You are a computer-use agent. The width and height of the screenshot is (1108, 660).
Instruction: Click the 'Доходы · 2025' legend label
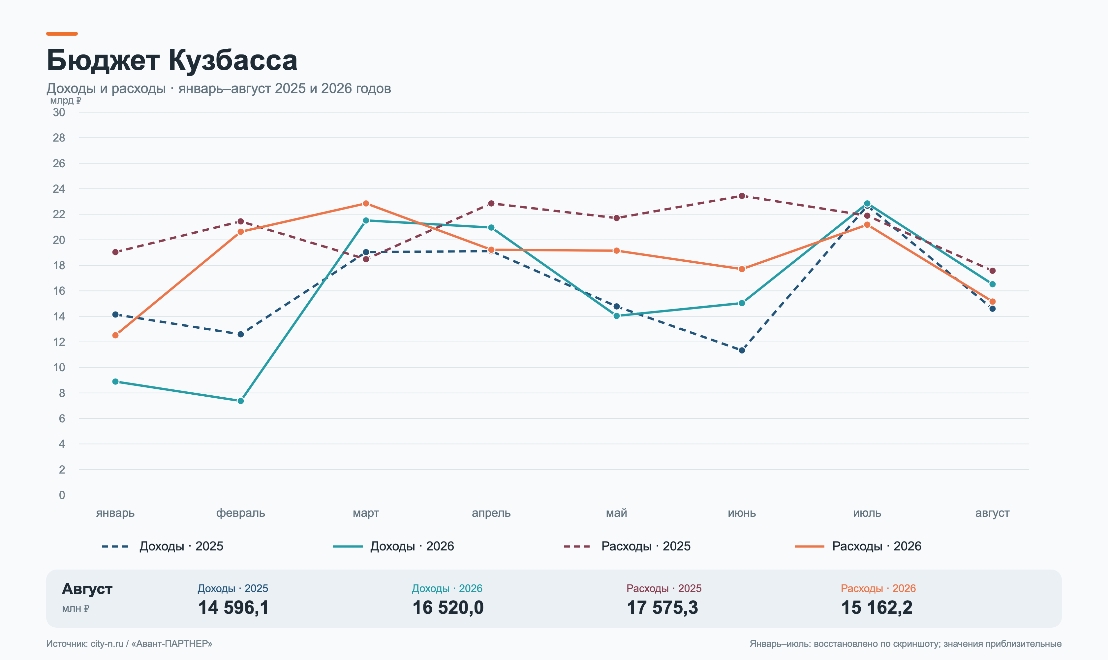coord(181,546)
